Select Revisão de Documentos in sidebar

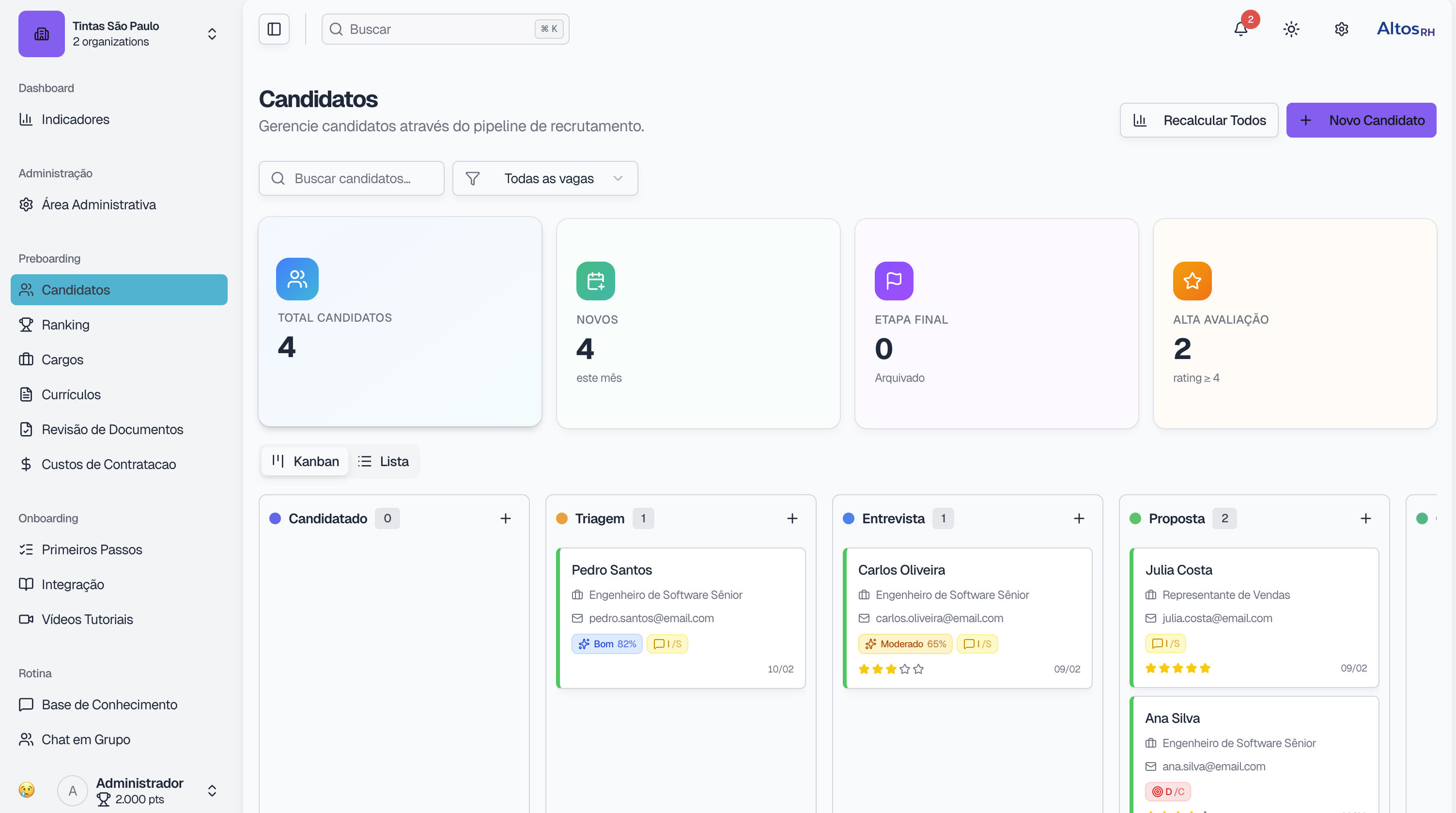pyautogui.click(x=112, y=429)
